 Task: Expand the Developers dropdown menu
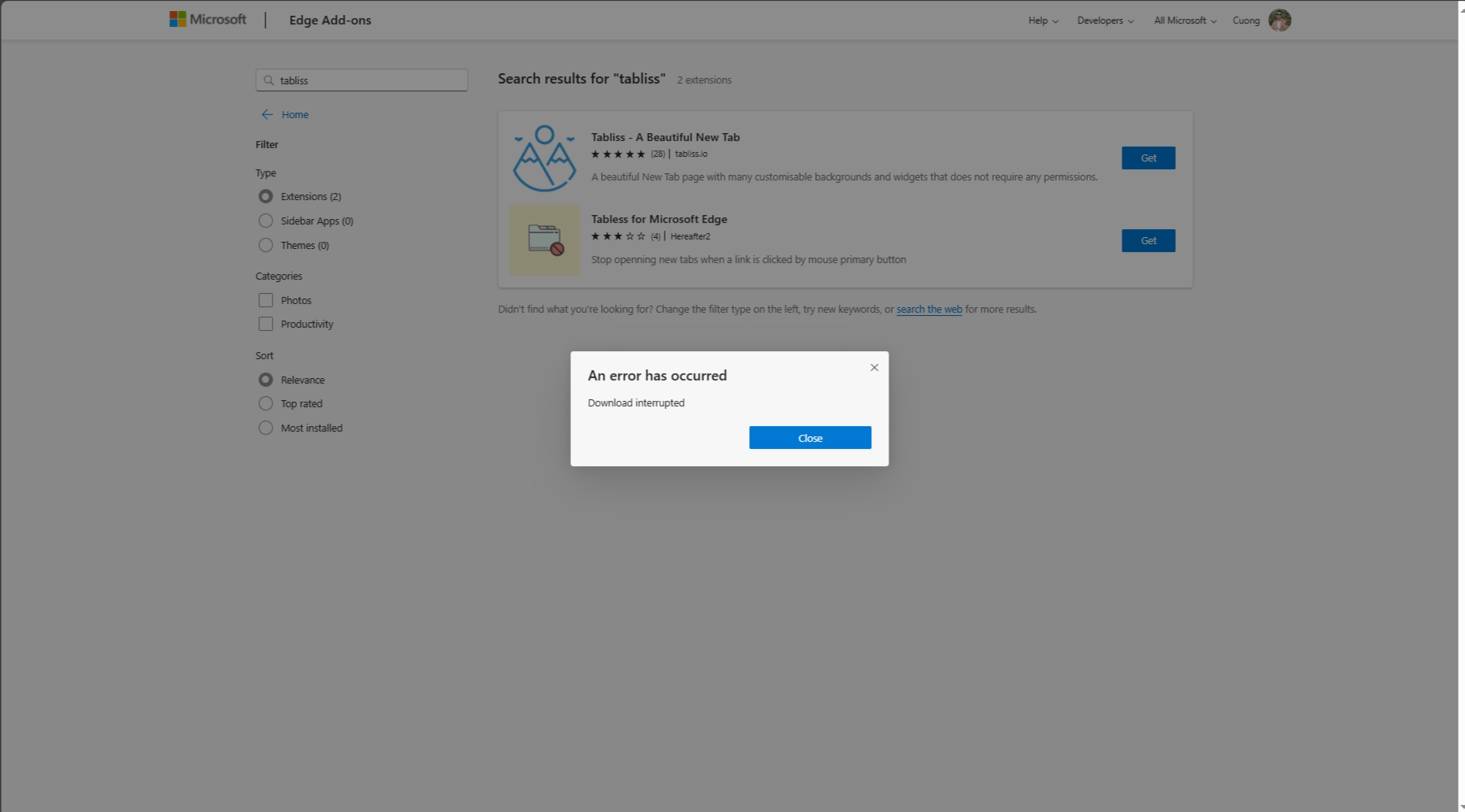1105,20
